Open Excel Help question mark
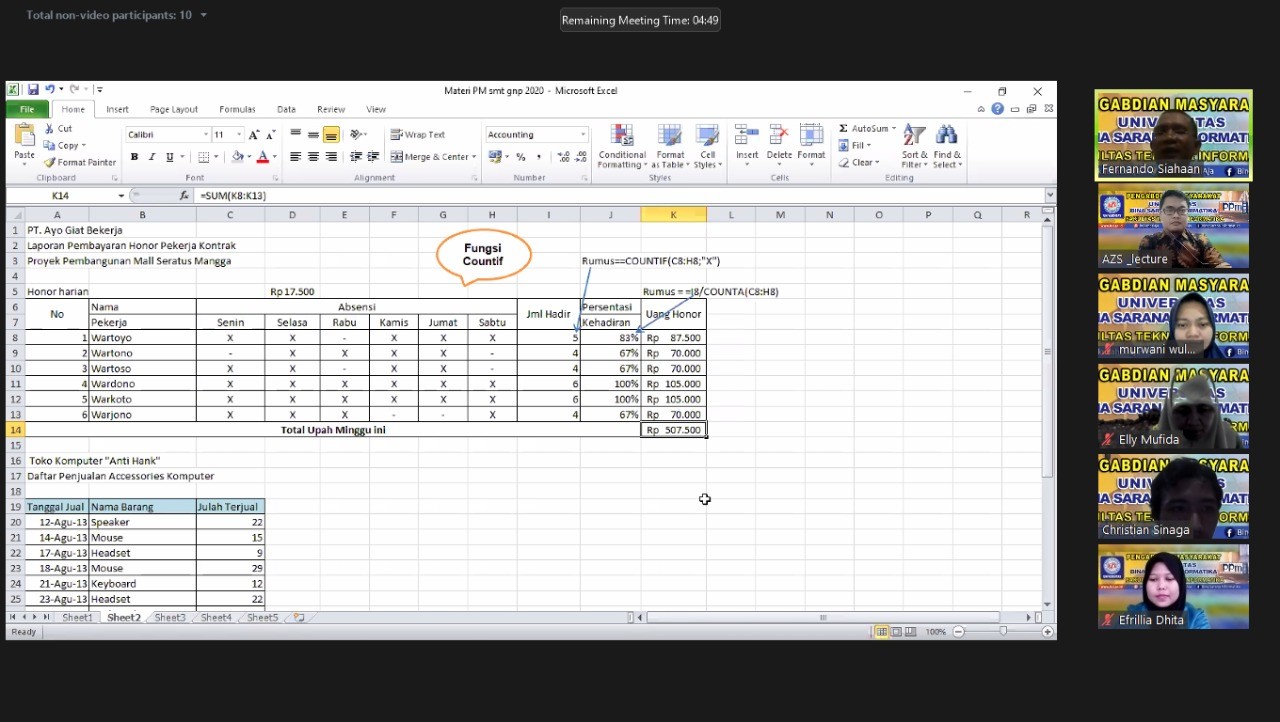The height and width of the screenshot is (722, 1280). pos(997,109)
